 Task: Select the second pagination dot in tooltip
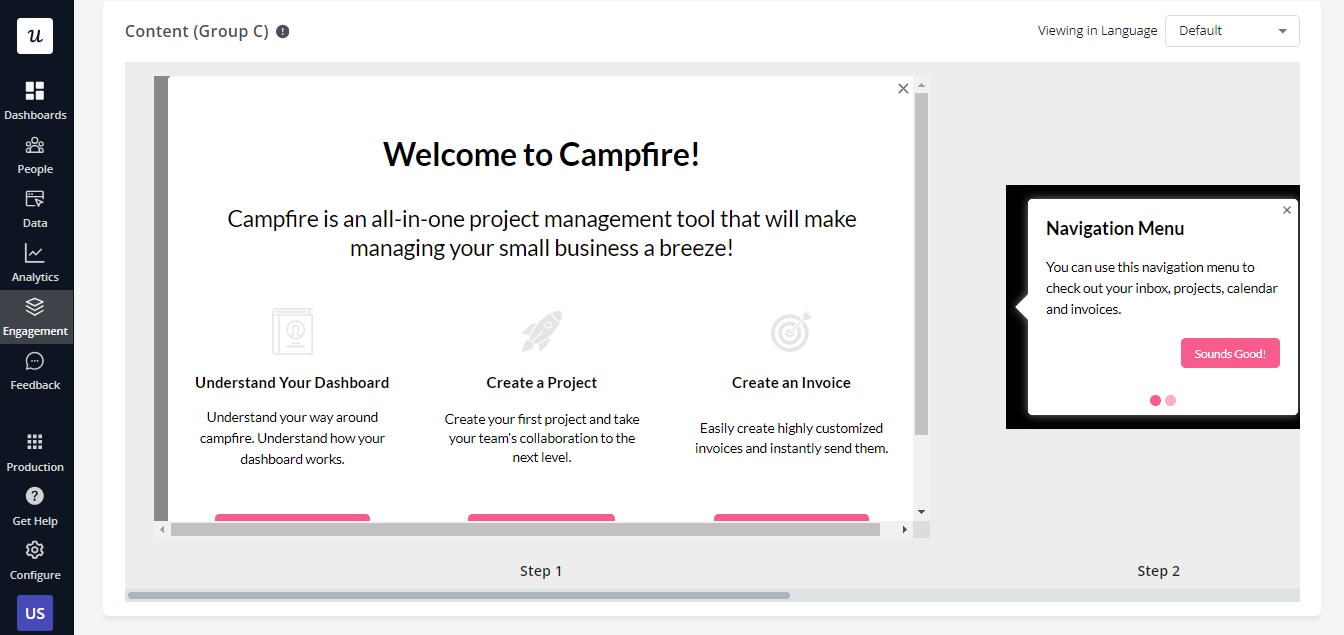pyautogui.click(x=1171, y=400)
